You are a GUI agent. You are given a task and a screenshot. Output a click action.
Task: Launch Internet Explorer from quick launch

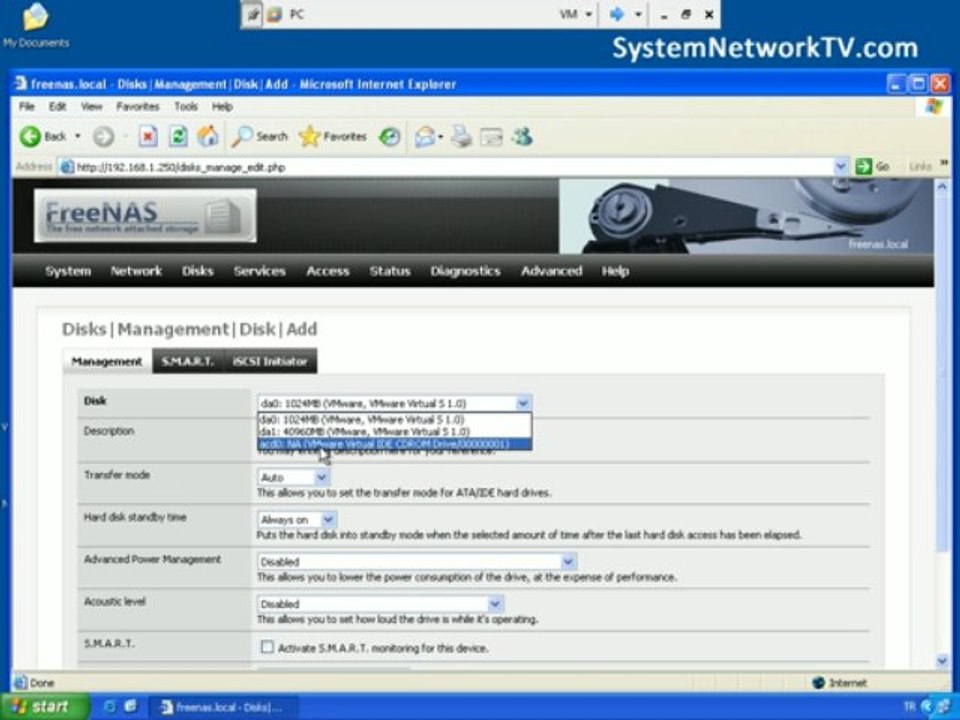pos(110,706)
